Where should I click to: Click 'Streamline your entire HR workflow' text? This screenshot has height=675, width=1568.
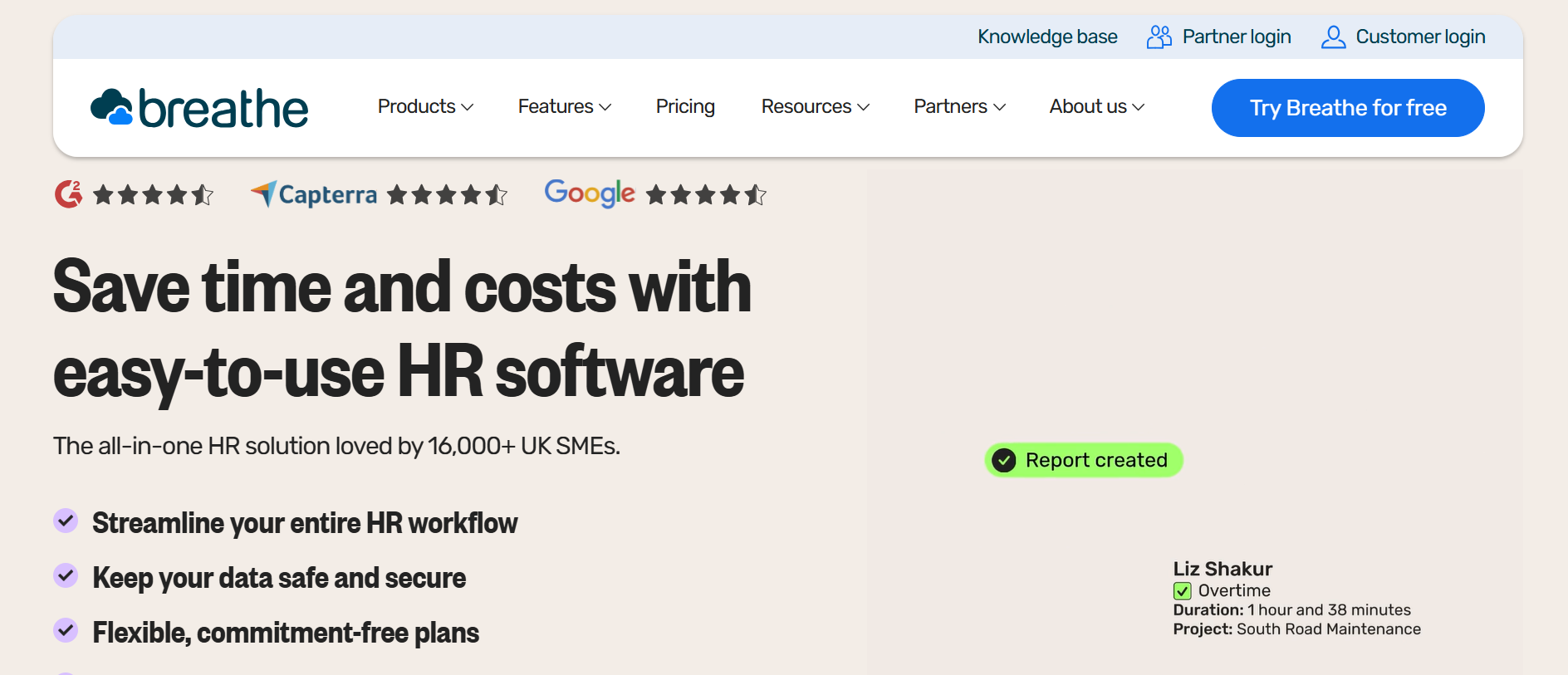point(305,523)
